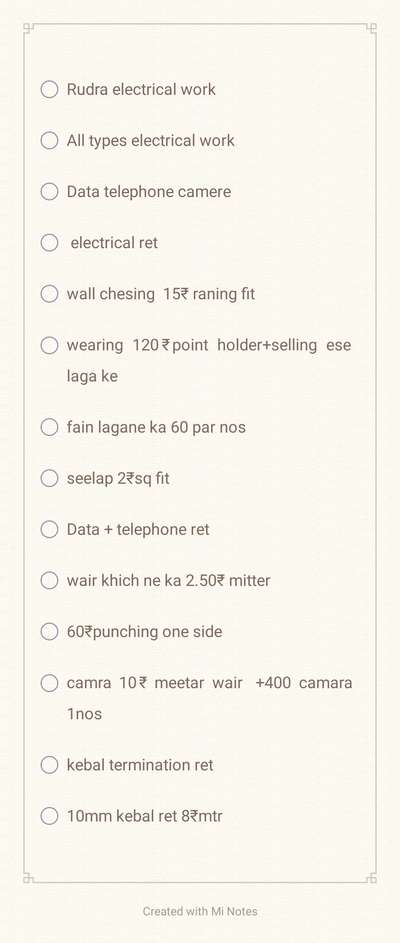Toggle Data + telephone ret checkbox
Screen dimensions: 400x943
49,529
